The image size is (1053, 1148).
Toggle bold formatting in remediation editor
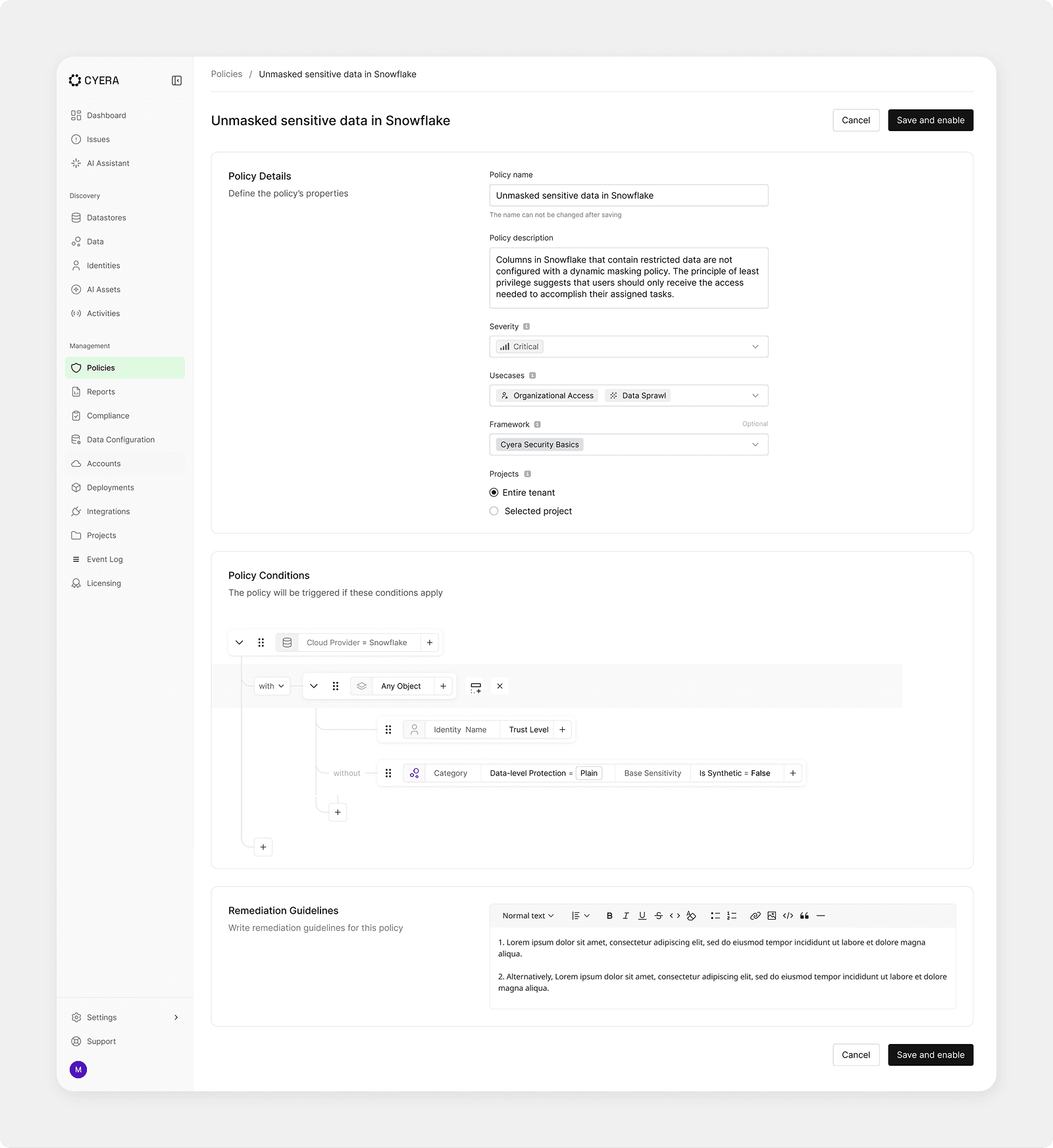[609, 916]
